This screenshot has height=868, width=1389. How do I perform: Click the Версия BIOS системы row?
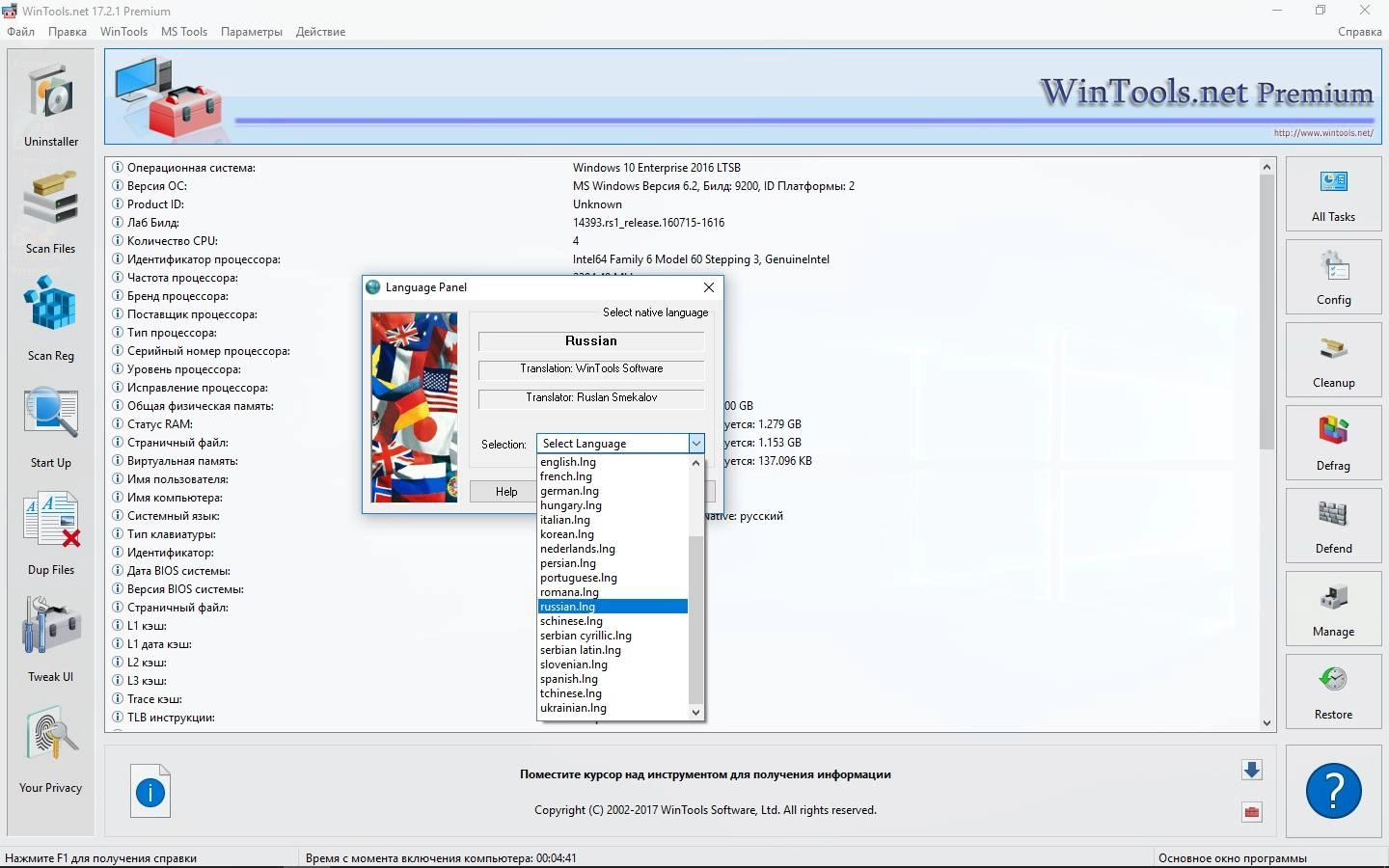click(684, 589)
